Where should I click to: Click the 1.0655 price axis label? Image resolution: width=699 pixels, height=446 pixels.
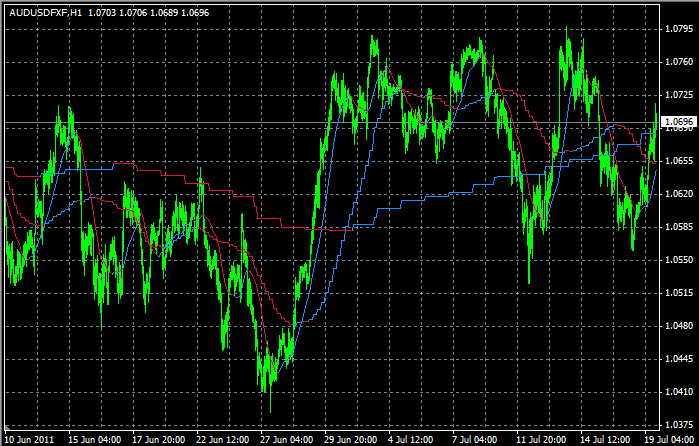[679, 161]
